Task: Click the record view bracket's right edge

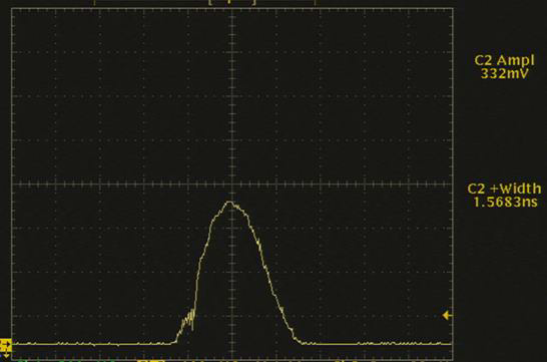Action: 254,2
